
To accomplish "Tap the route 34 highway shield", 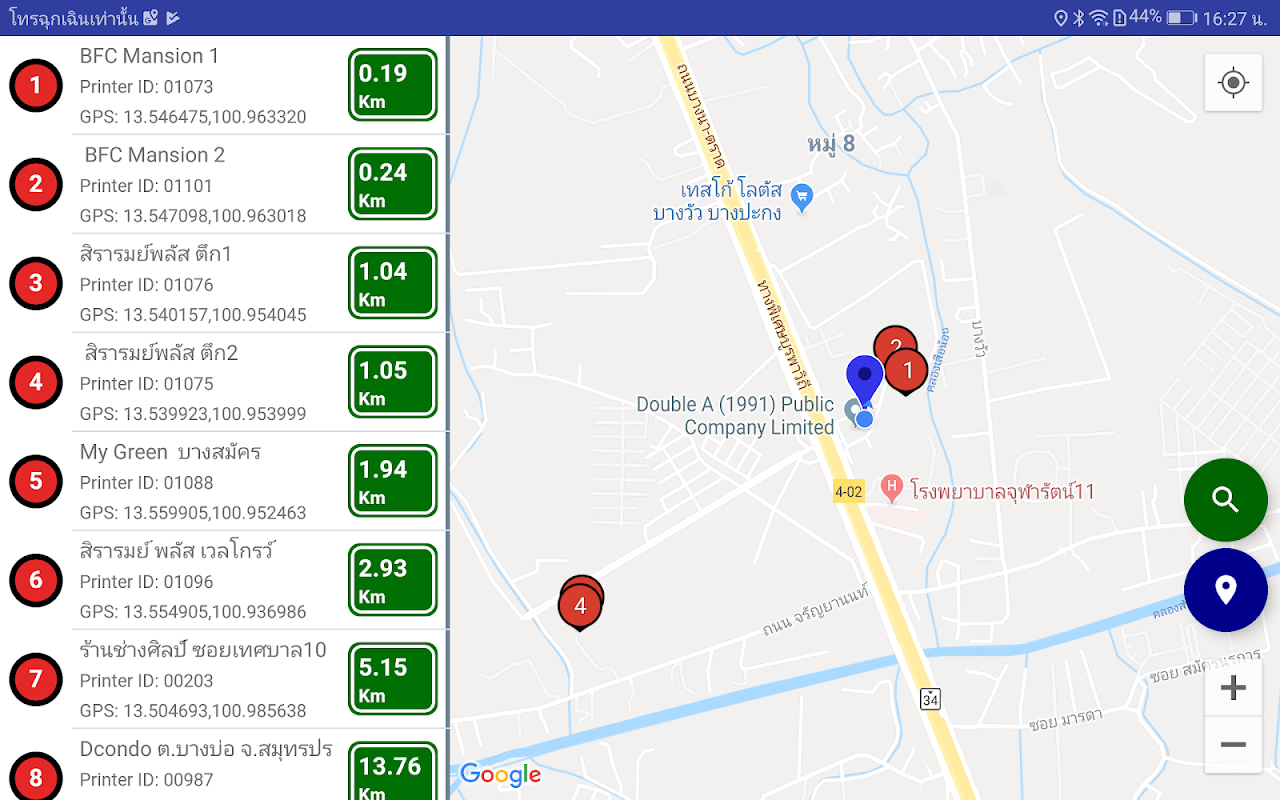I will pyautogui.click(x=930, y=699).
